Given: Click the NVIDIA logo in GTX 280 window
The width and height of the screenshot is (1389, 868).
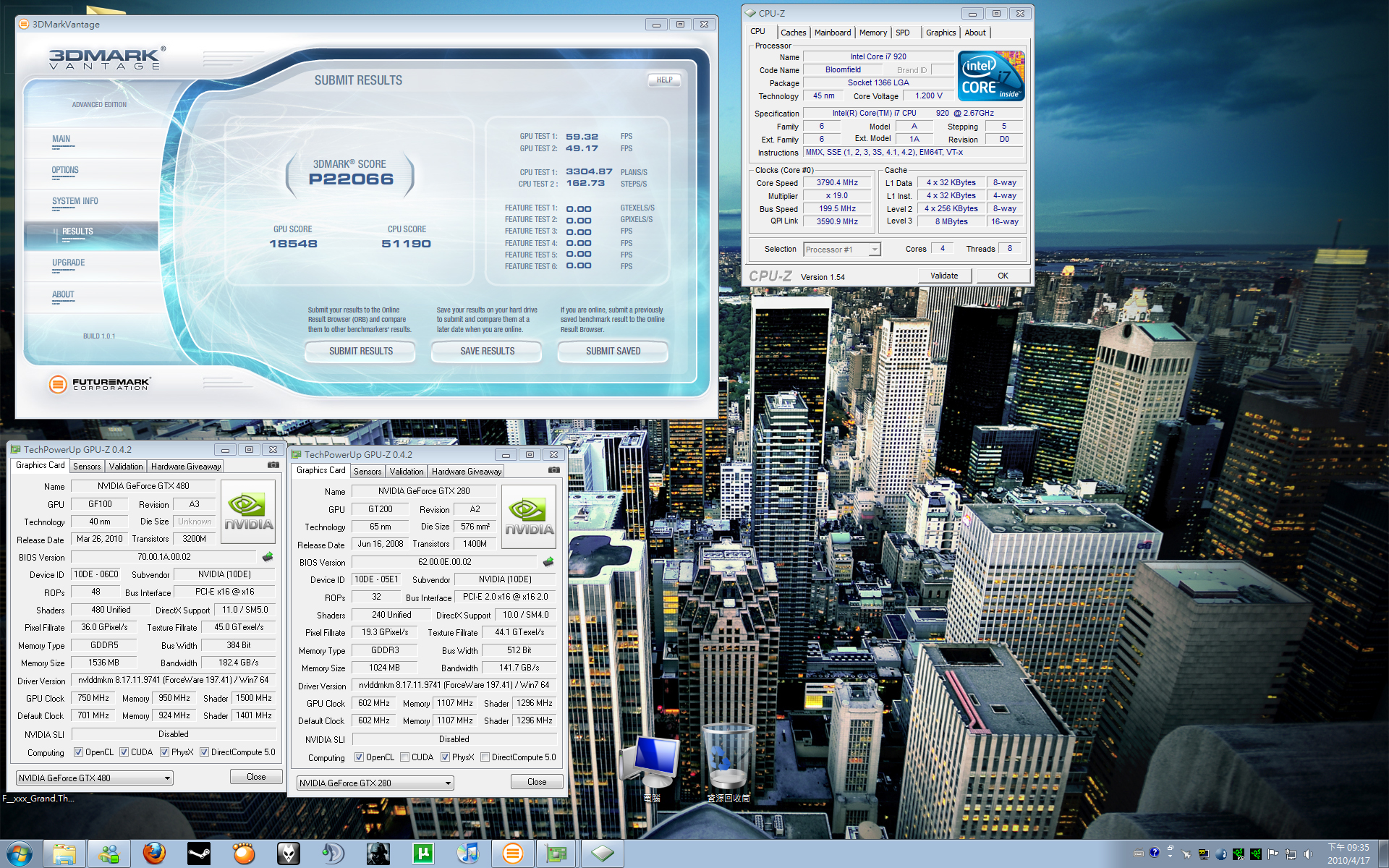Looking at the screenshot, I should point(529,516).
